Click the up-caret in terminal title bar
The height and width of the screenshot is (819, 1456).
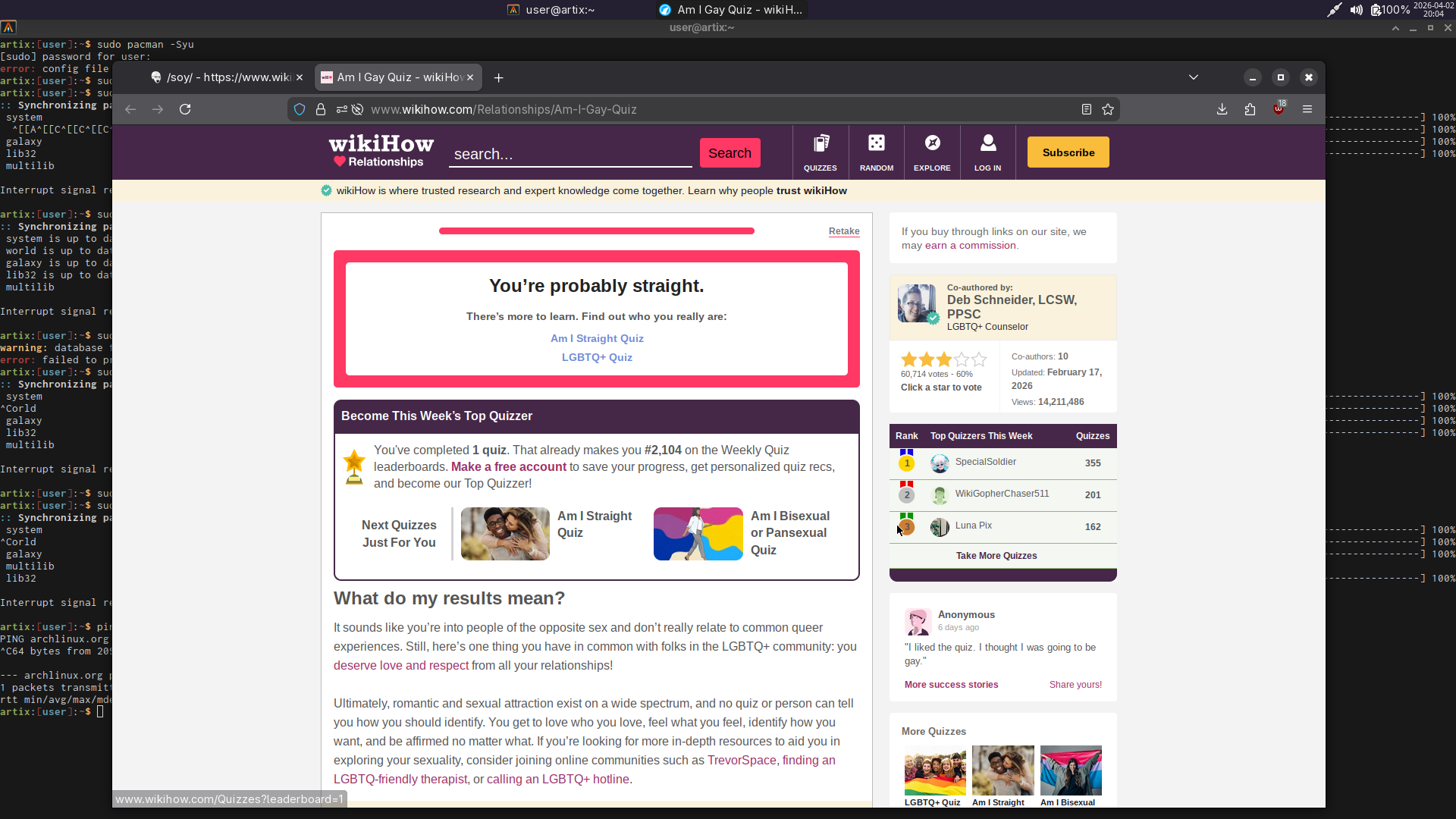coord(1395,28)
